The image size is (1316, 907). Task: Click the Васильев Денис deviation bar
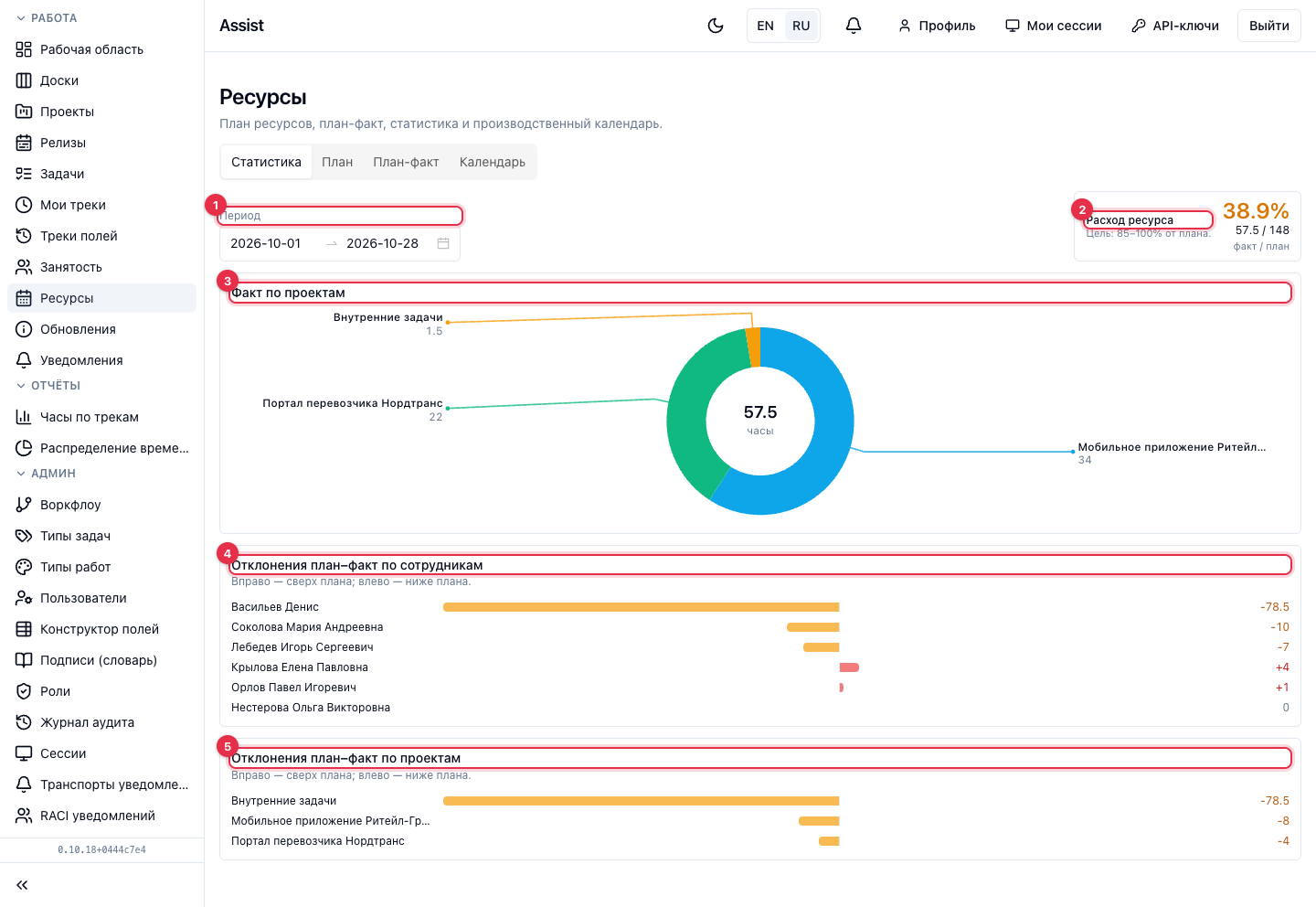(641, 607)
